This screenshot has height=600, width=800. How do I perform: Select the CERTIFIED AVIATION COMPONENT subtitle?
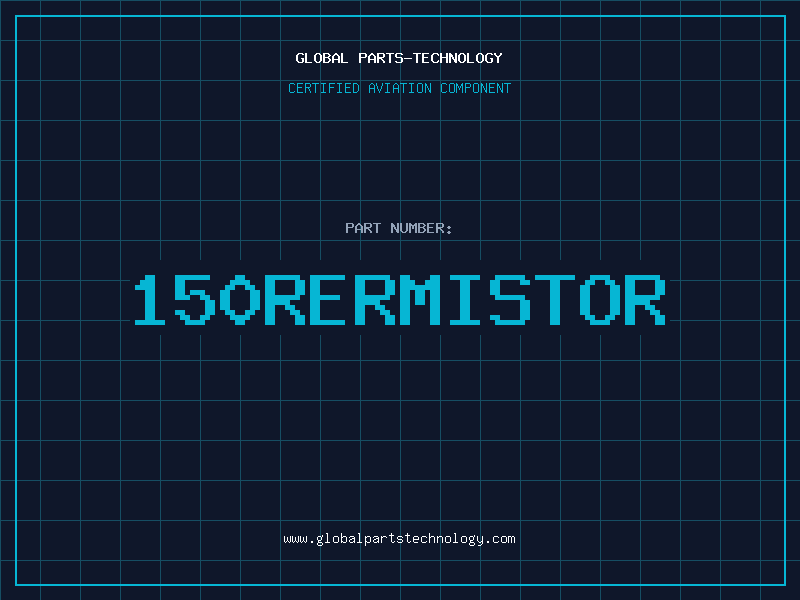tap(399, 88)
